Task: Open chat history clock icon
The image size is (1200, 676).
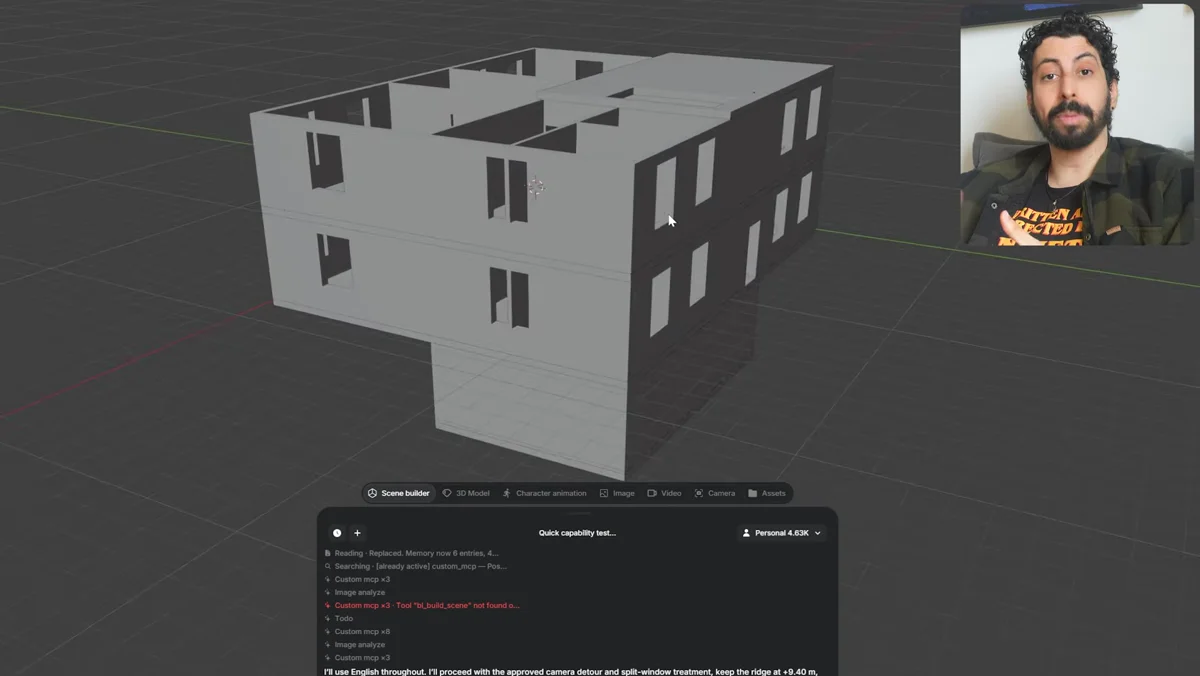Action: 337,533
